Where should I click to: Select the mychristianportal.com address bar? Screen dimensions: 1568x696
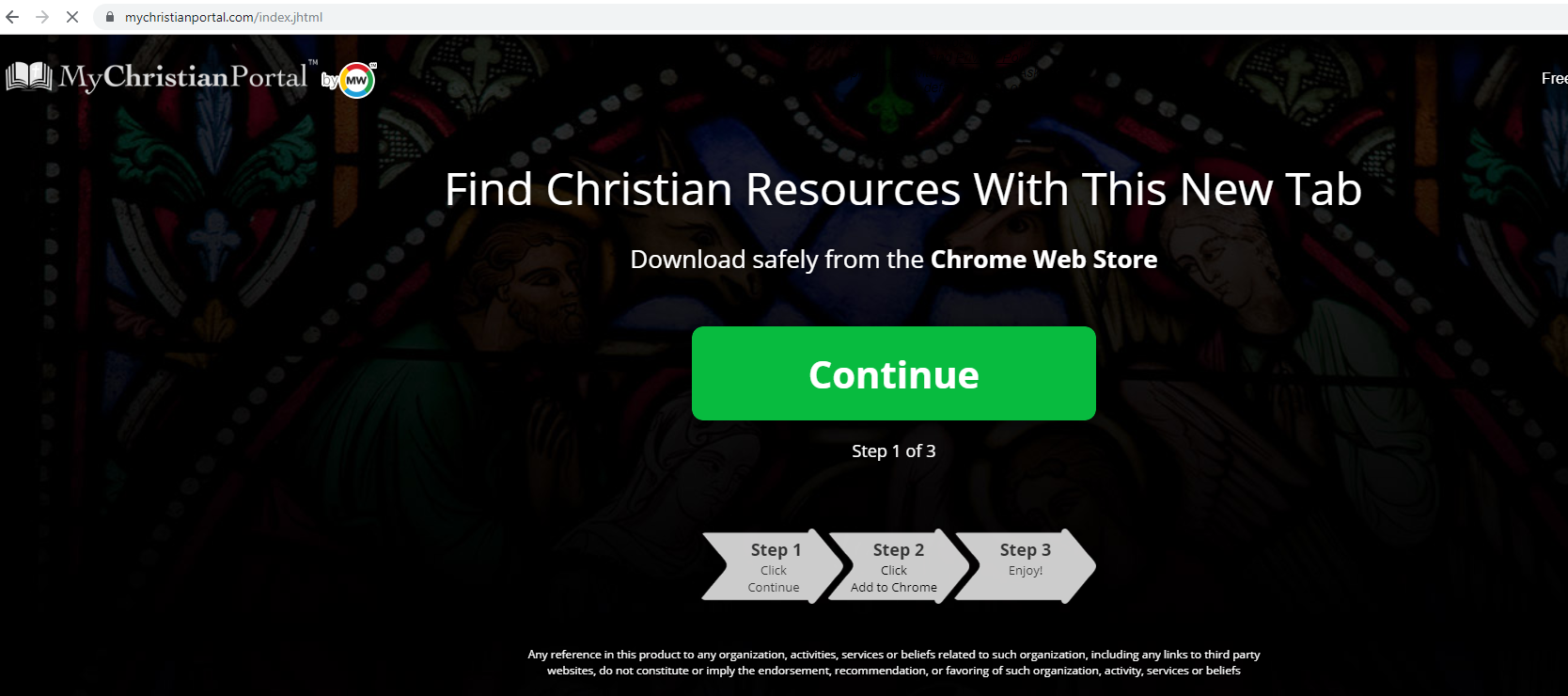tap(827, 17)
